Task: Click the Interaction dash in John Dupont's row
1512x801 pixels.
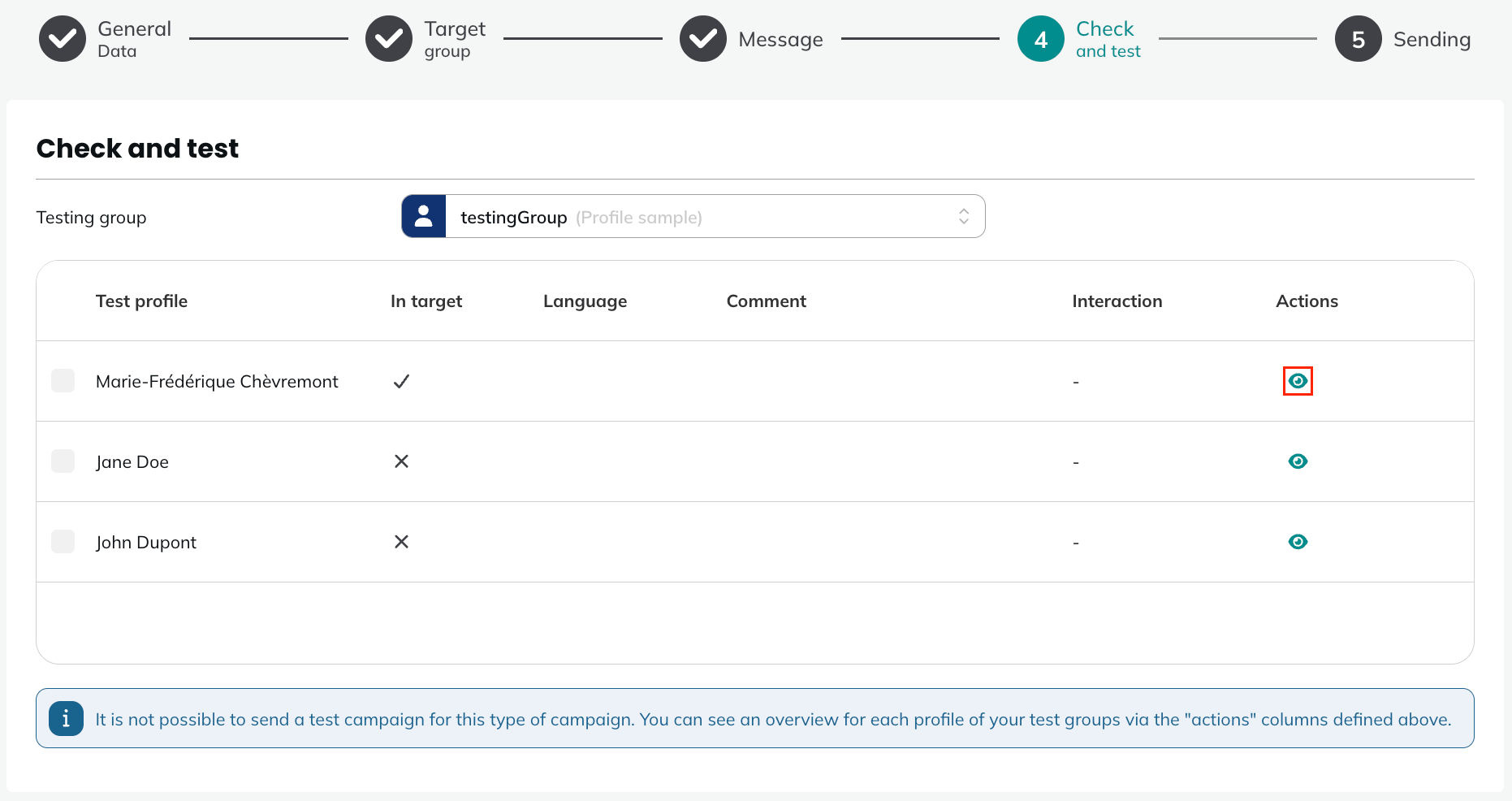Action: pyautogui.click(x=1076, y=543)
